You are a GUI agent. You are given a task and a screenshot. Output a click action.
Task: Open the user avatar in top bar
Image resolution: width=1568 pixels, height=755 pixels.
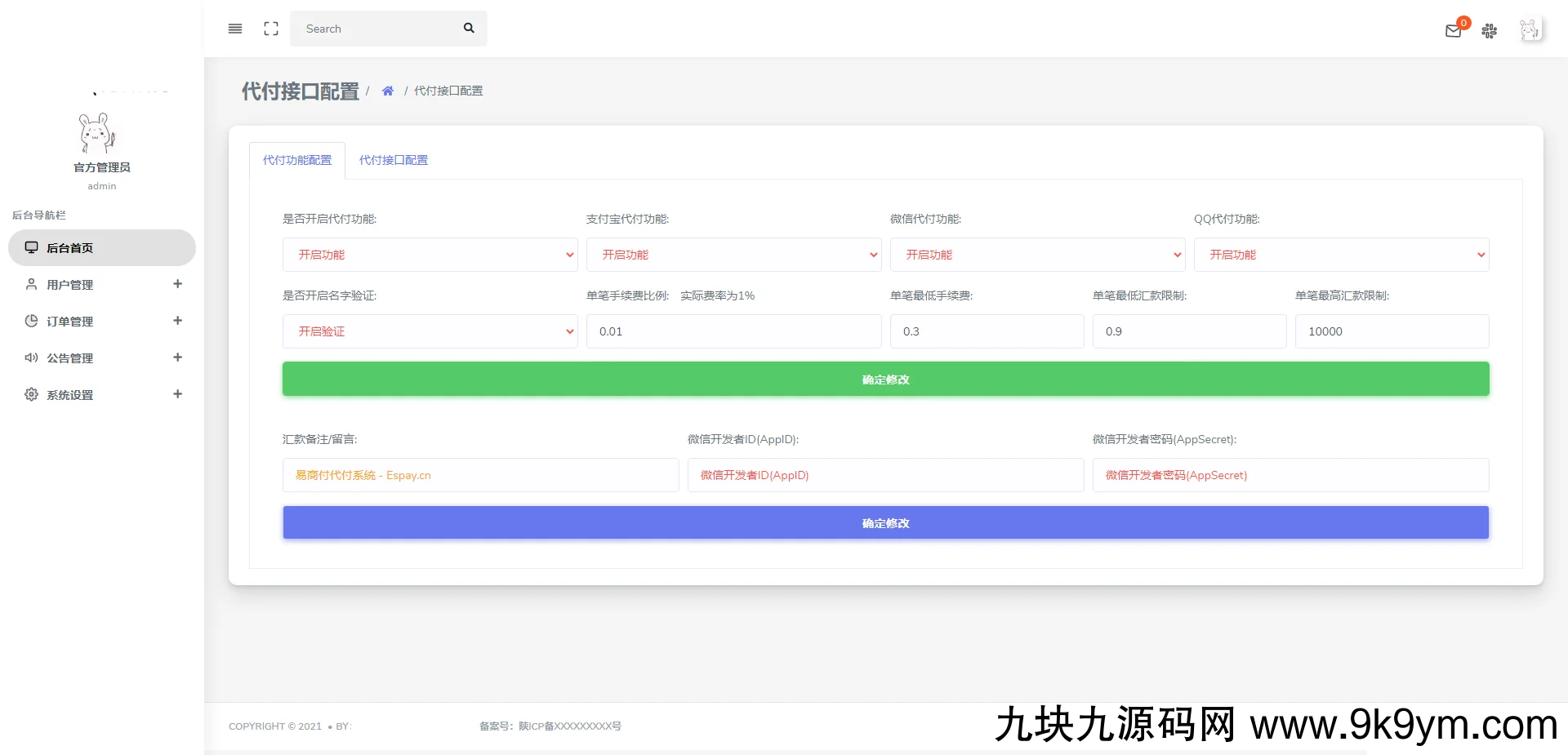[x=1530, y=30]
